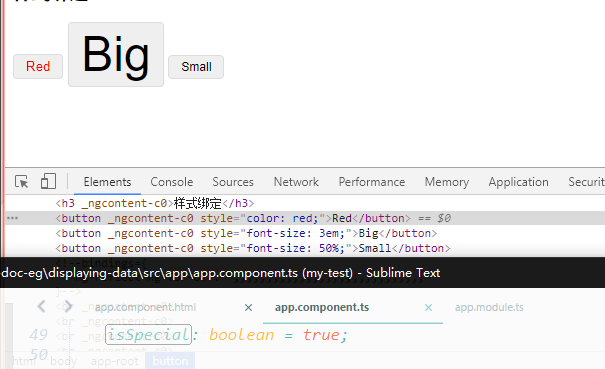Image resolution: width=605 pixels, height=369 pixels.
Task: Switch to app.component.html tab in Sublime Text
Action: (145, 307)
